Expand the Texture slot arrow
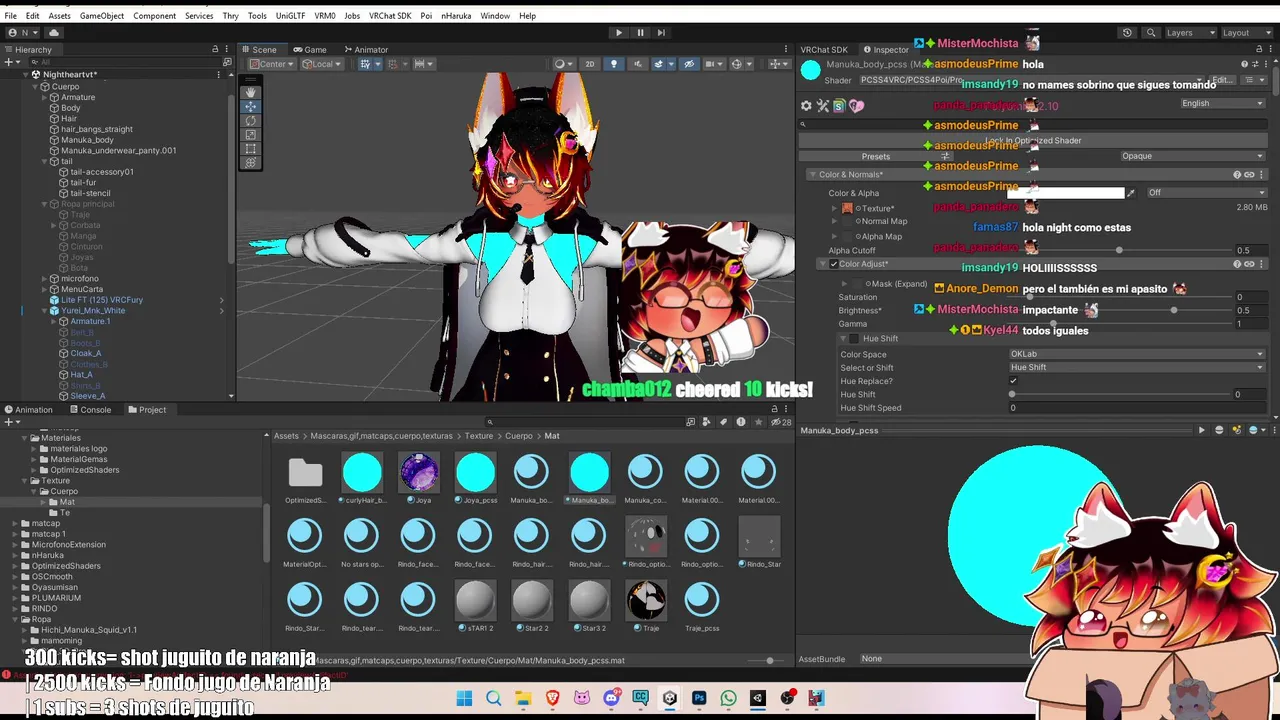Image resolution: width=1280 pixels, height=720 pixels. [834, 208]
